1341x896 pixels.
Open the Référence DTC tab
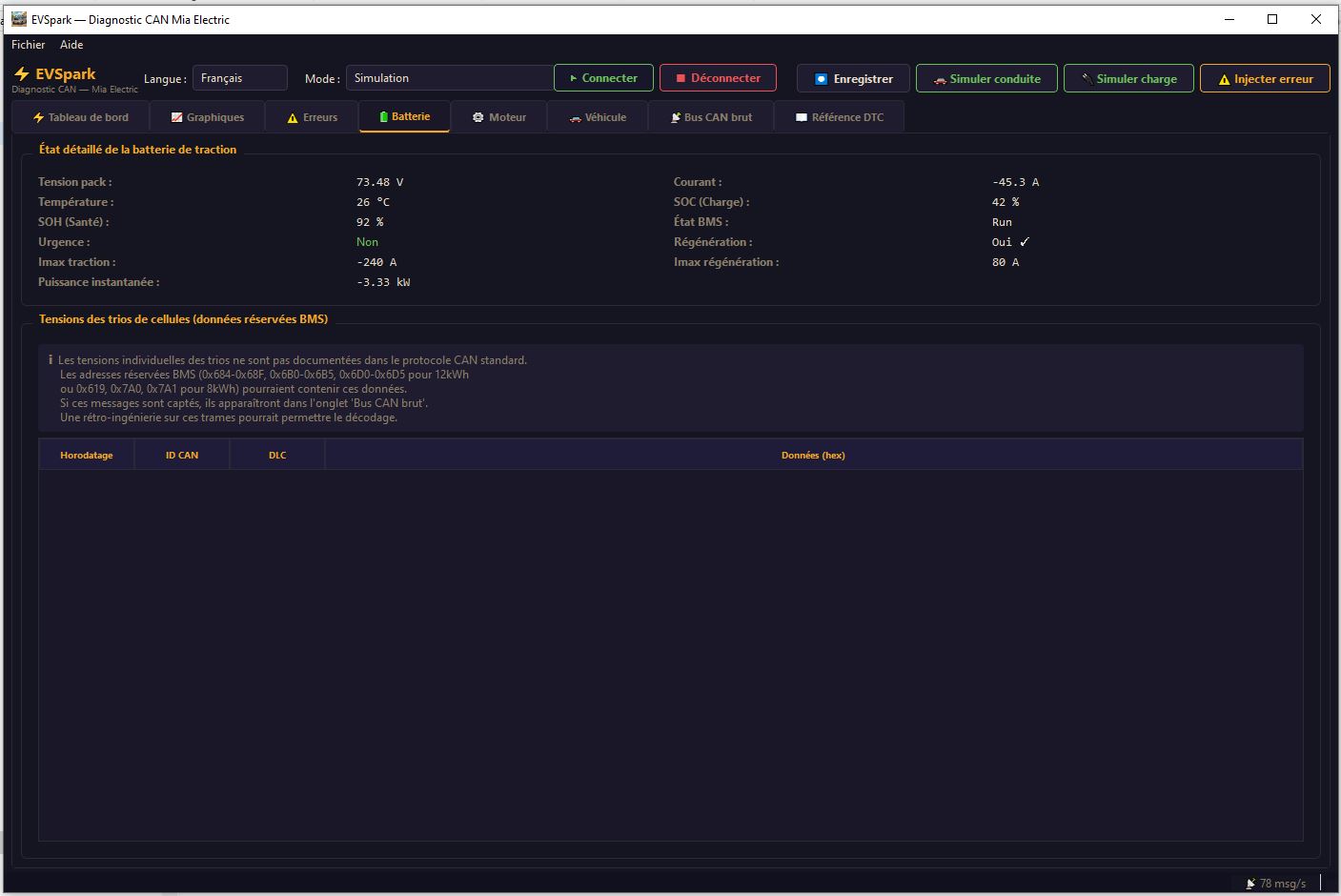(840, 117)
